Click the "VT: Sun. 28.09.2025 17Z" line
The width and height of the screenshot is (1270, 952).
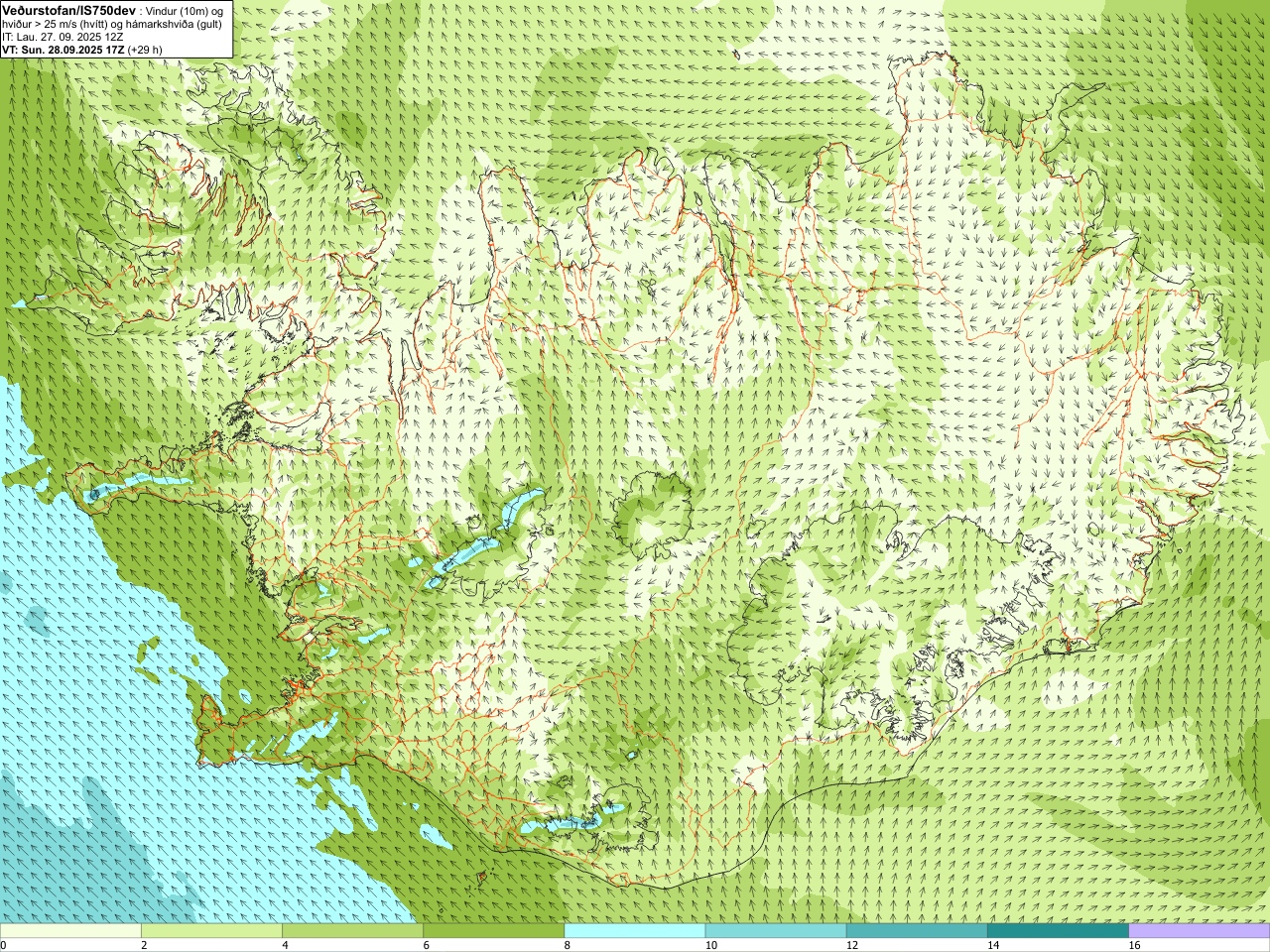(63, 49)
